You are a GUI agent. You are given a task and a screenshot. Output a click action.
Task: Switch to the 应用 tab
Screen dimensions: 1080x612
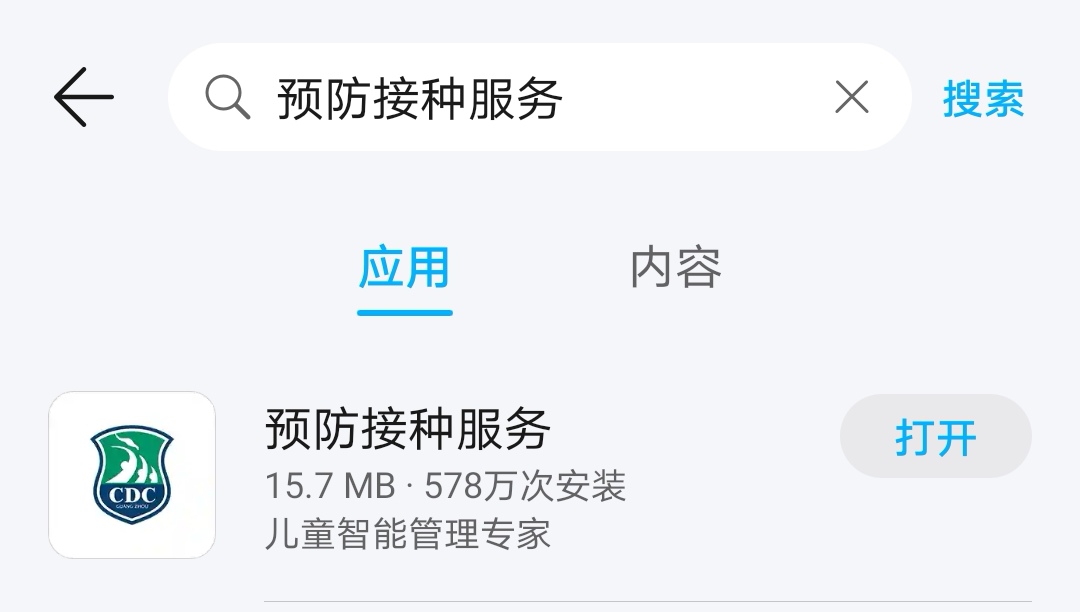(x=404, y=267)
